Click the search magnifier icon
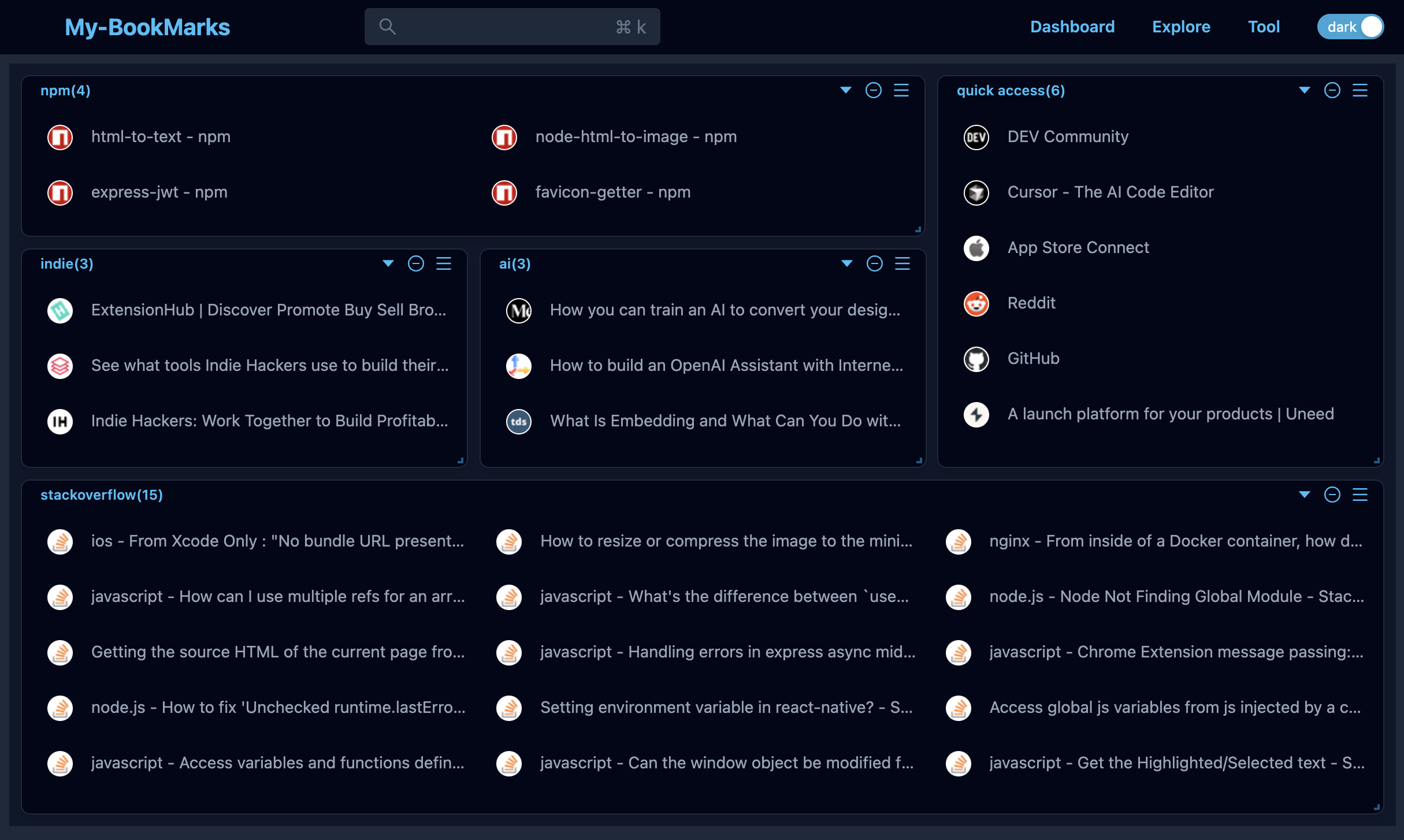 pos(387,27)
